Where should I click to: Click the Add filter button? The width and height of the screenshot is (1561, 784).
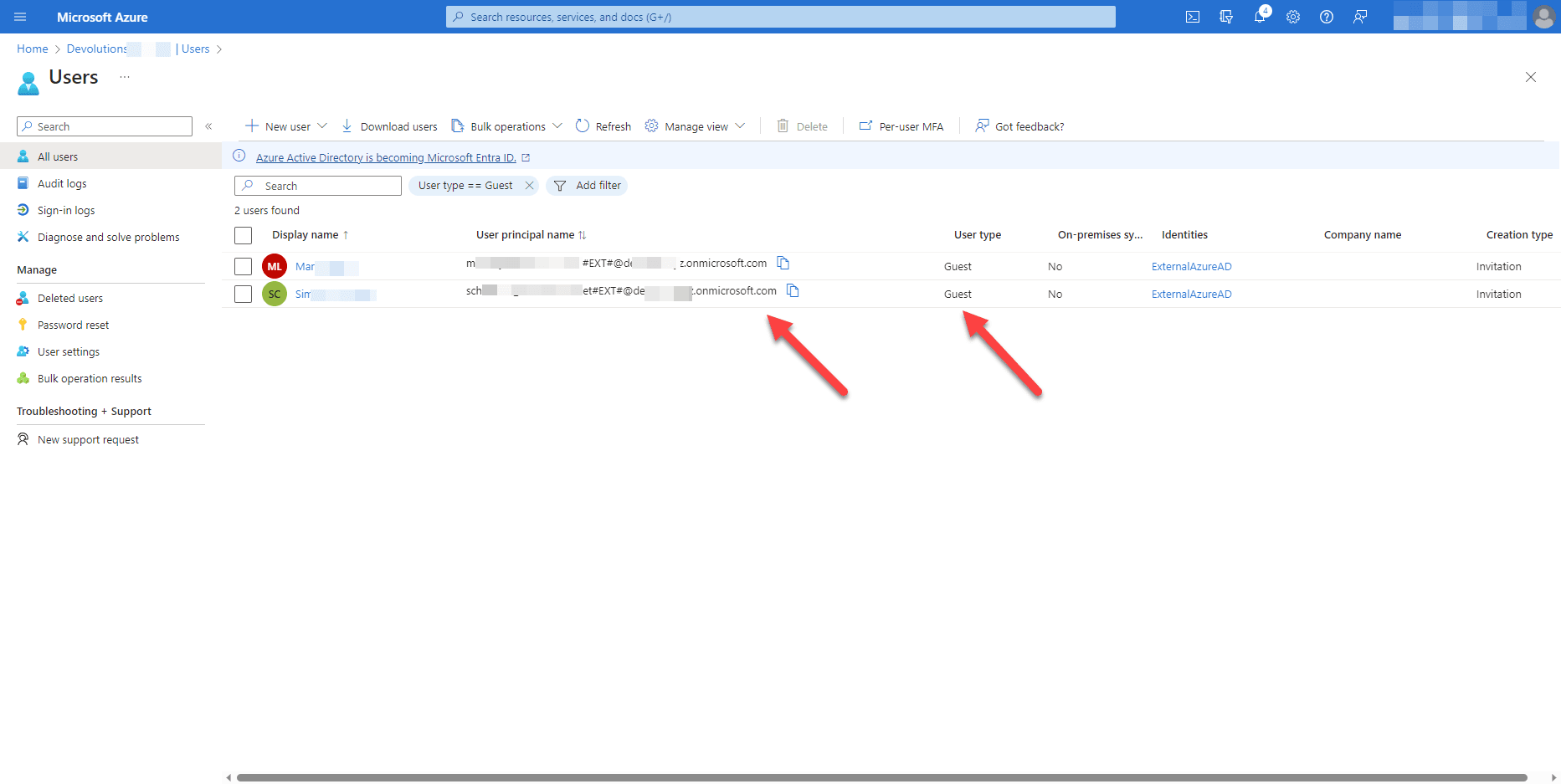(588, 186)
